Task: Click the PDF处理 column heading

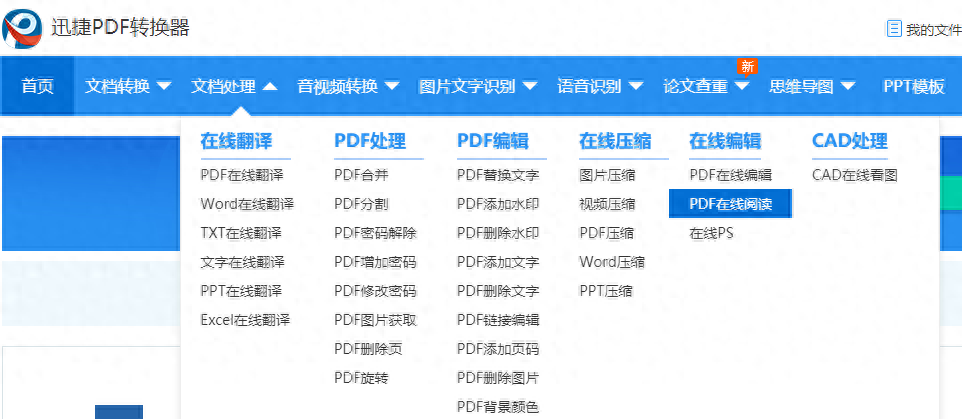Action: 370,141
